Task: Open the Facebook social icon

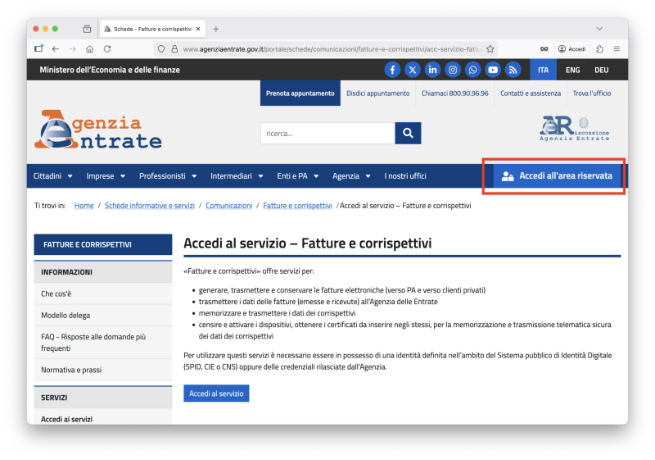Action: pyautogui.click(x=392, y=70)
